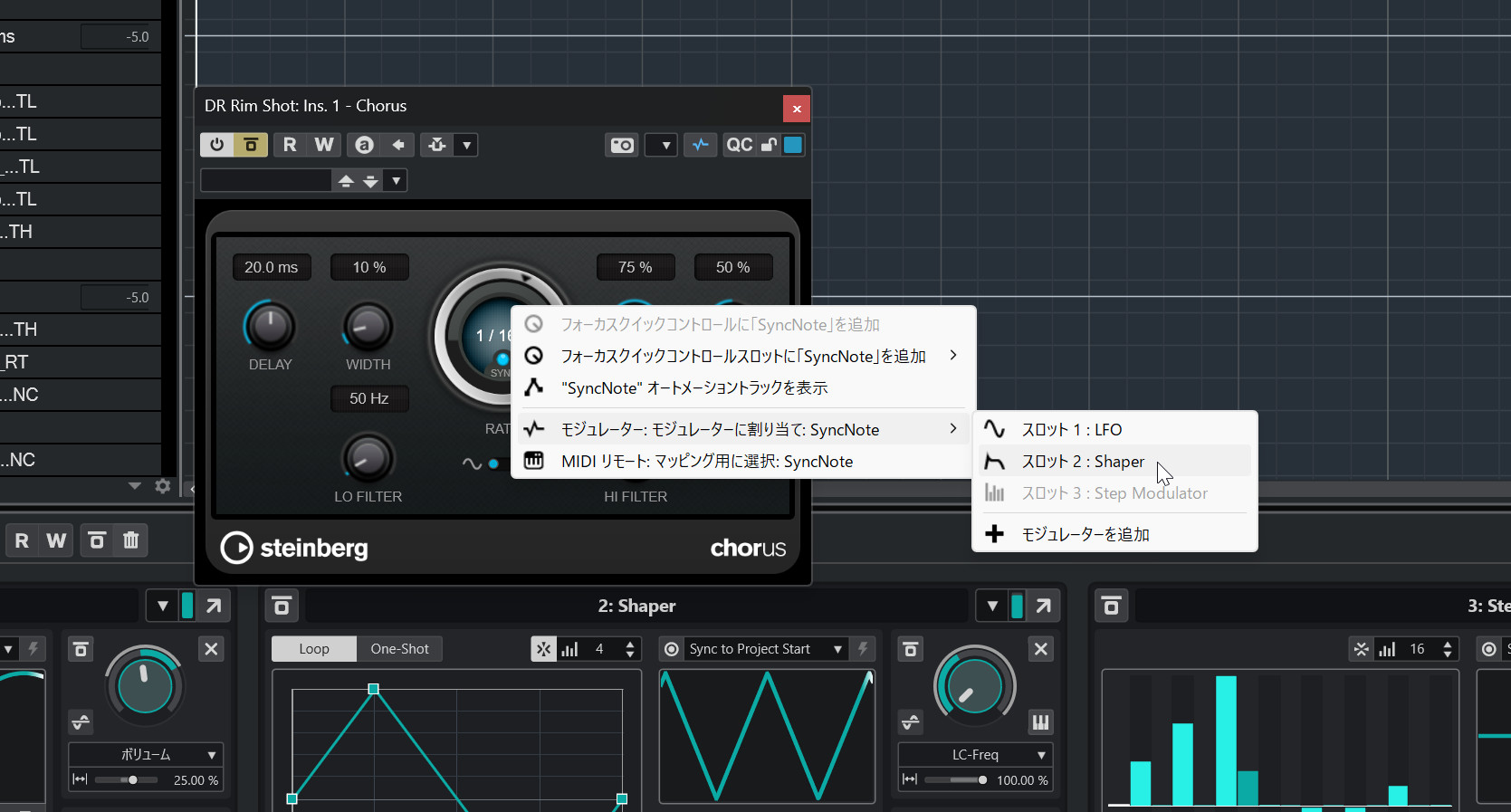Click the settings gear icon in track list

coord(163,486)
